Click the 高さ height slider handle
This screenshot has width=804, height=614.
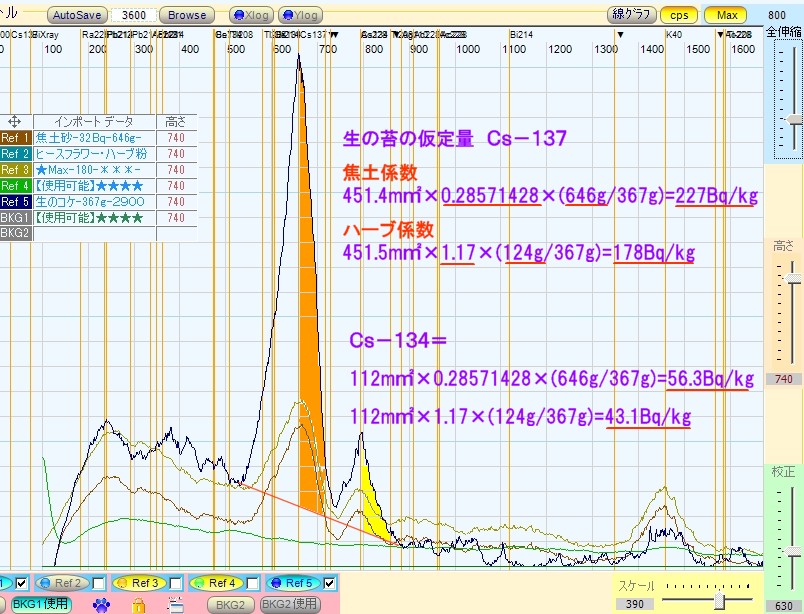(793, 278)
